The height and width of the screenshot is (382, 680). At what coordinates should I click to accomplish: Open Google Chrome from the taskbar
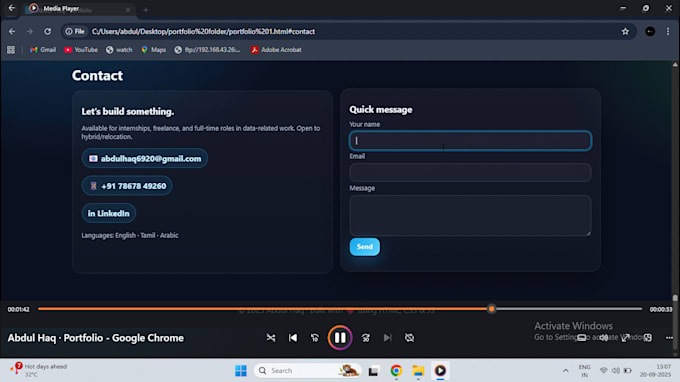coord(396,370)
